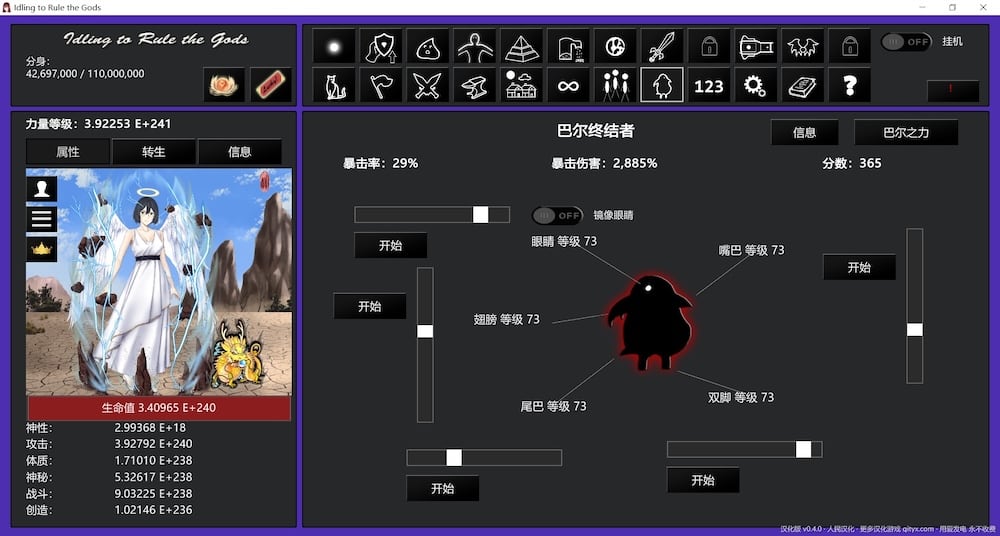Click 开始 left of 翅膀 vertical slider
Screen dimensions: 1000x536
[370, 306]
